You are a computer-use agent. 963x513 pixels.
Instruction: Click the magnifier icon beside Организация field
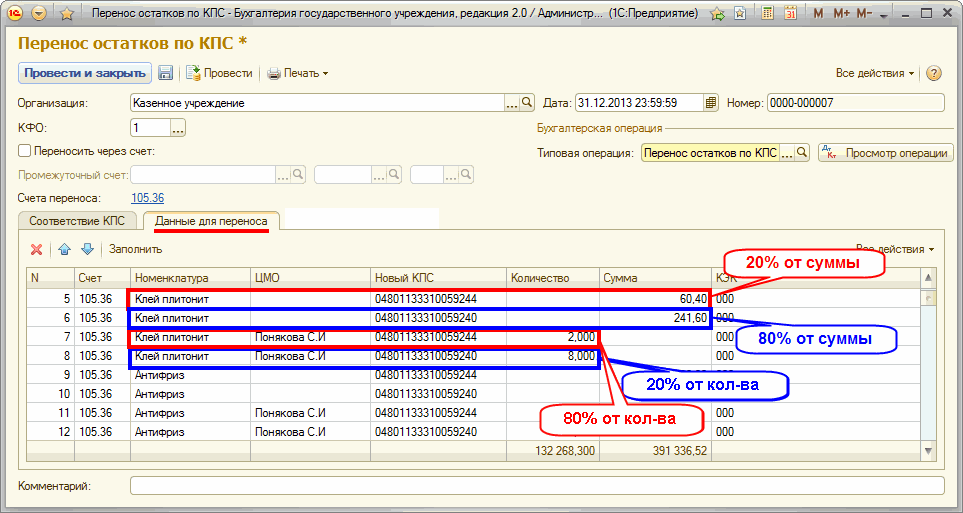tap(527, 102)
